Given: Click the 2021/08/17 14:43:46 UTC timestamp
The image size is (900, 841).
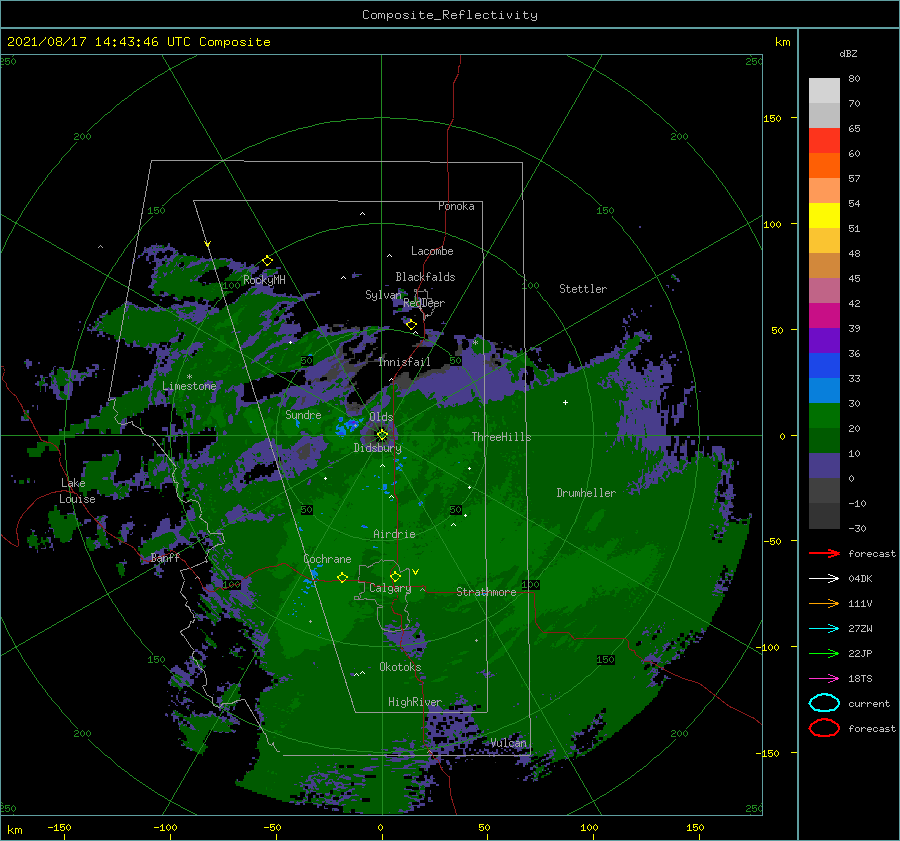Looking at the screenshot, I should coord(138,42).
